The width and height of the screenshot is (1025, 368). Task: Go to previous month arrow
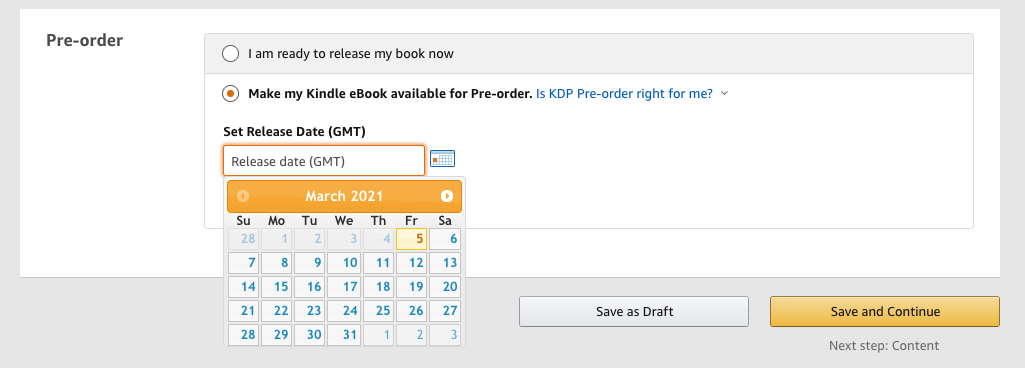pyautogui.click(x=243, y=196)
